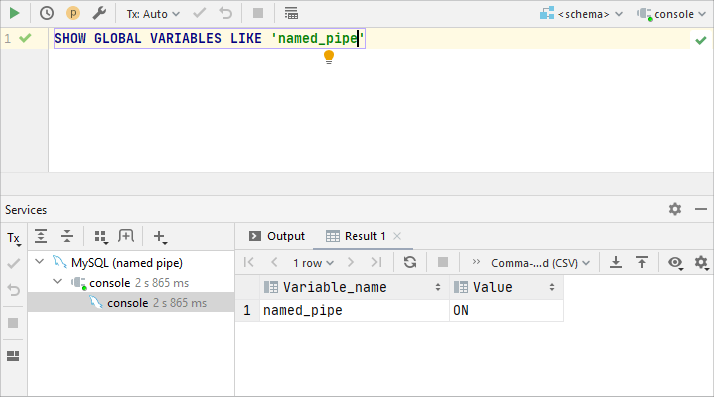714x397 pixels.
Task: Click the Stop square in editor toolbar
Action: (x=258, y=13)
